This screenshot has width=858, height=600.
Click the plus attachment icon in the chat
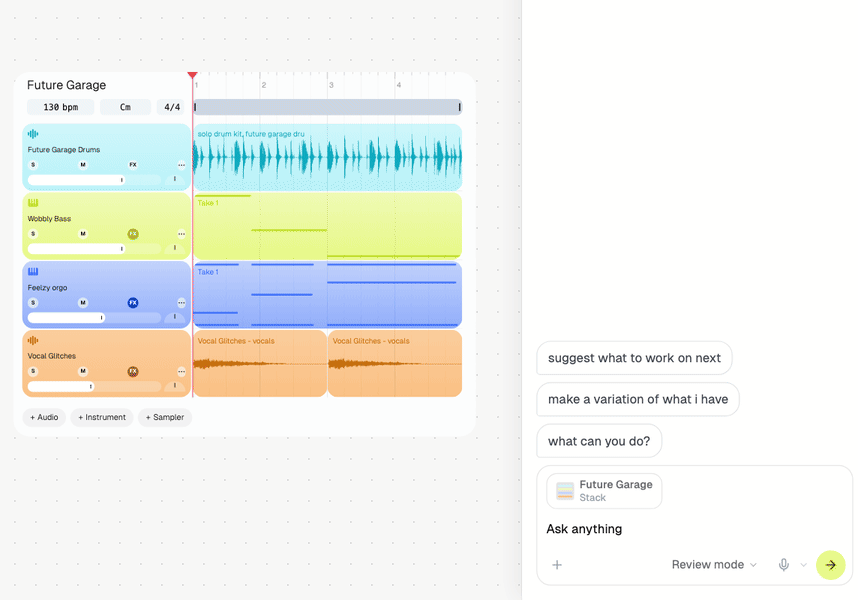click(557, 564)
